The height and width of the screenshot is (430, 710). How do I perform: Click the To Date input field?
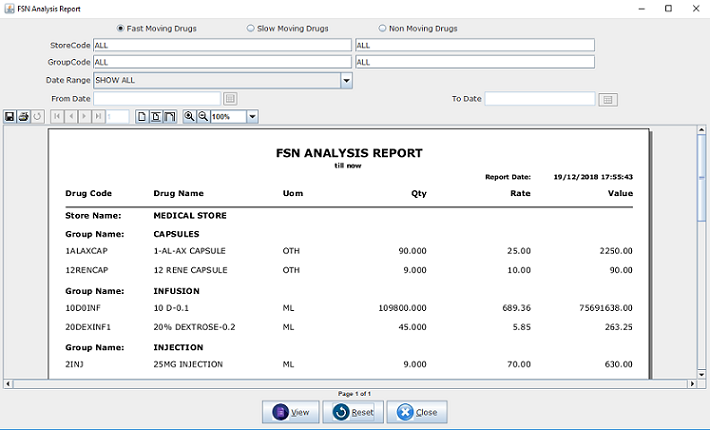point(540,99)
